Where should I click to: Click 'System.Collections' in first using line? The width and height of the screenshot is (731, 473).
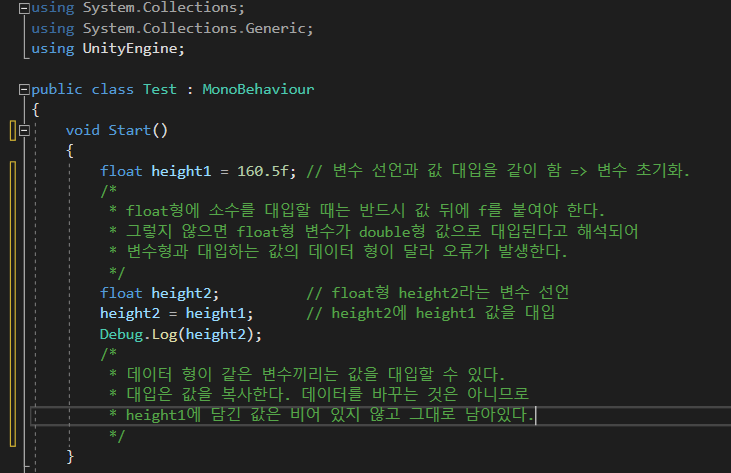160,8
